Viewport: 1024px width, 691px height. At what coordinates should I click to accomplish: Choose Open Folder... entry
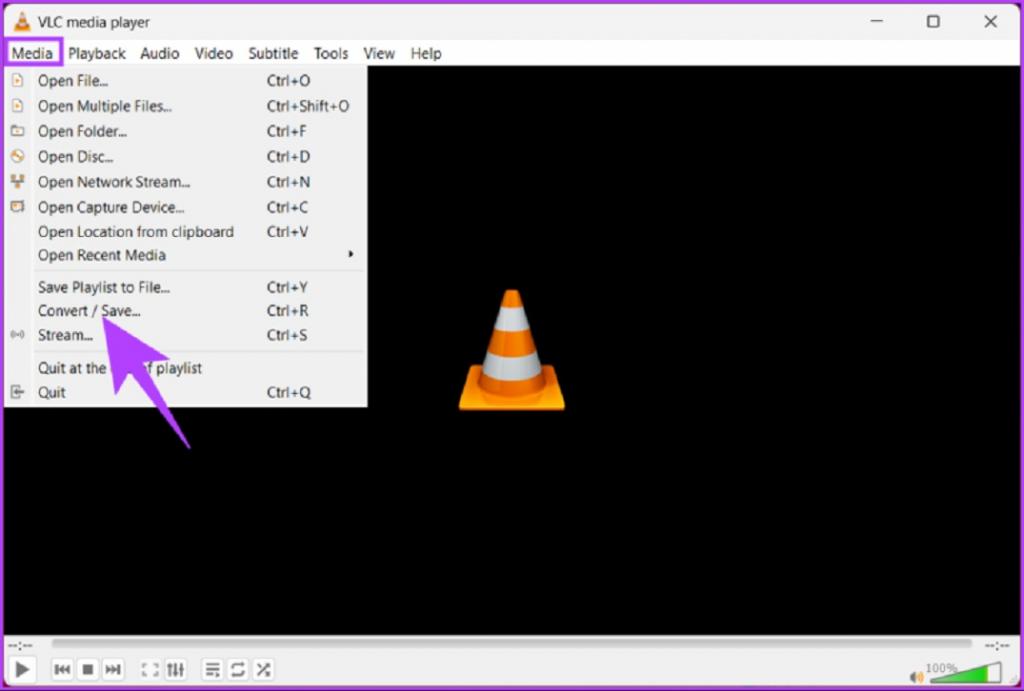click(185, 131)
